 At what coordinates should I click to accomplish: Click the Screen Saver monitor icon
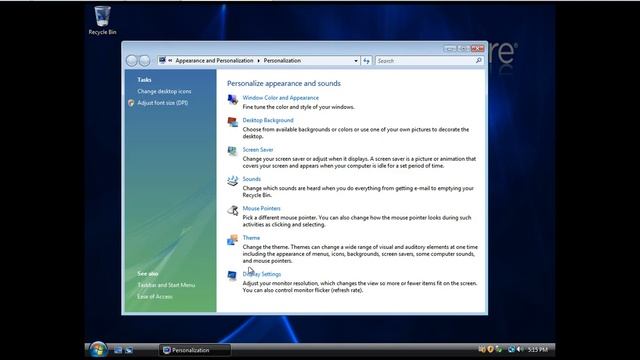[233, 151]
